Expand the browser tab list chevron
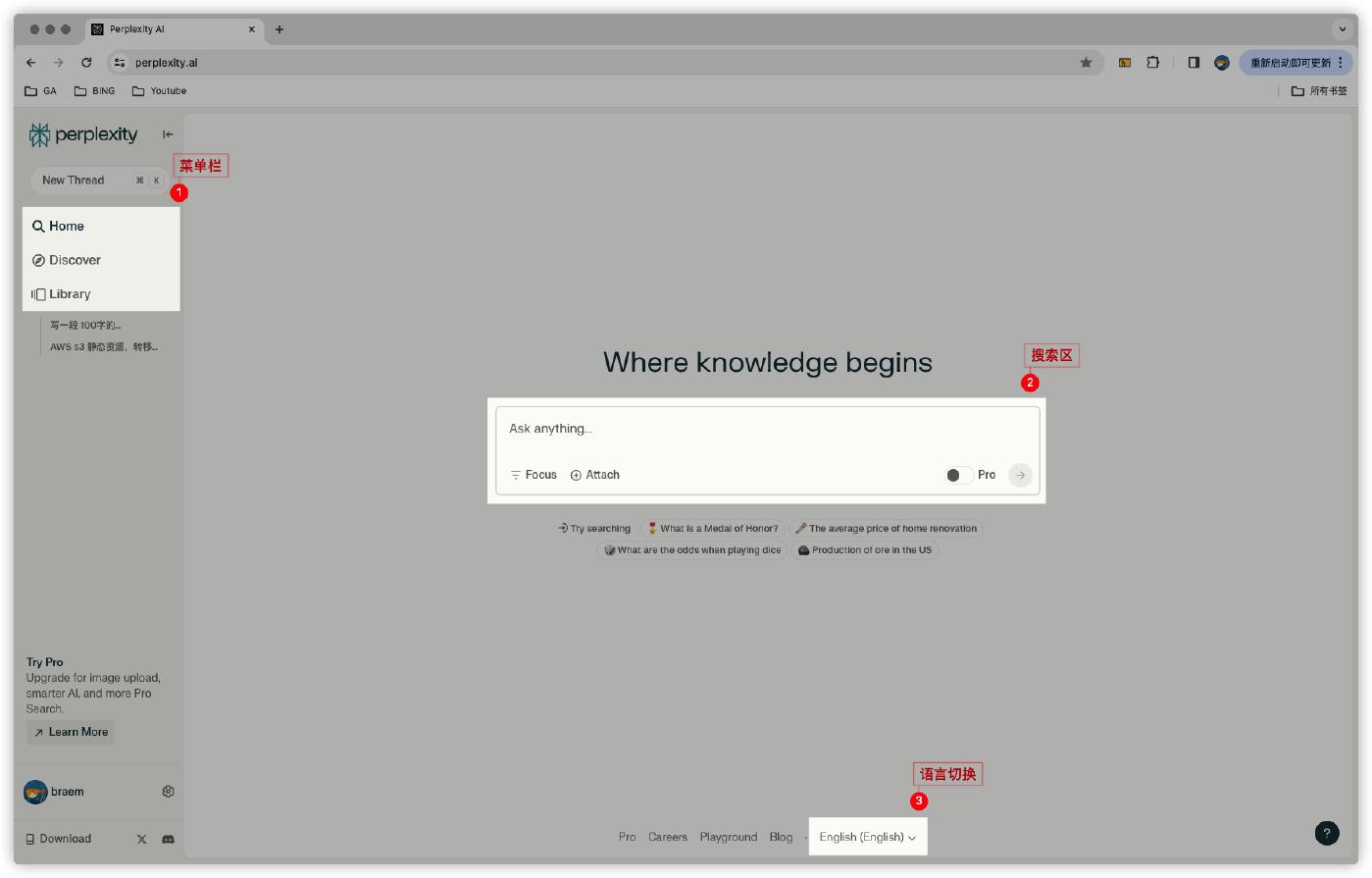 (x=1343, y=29)
